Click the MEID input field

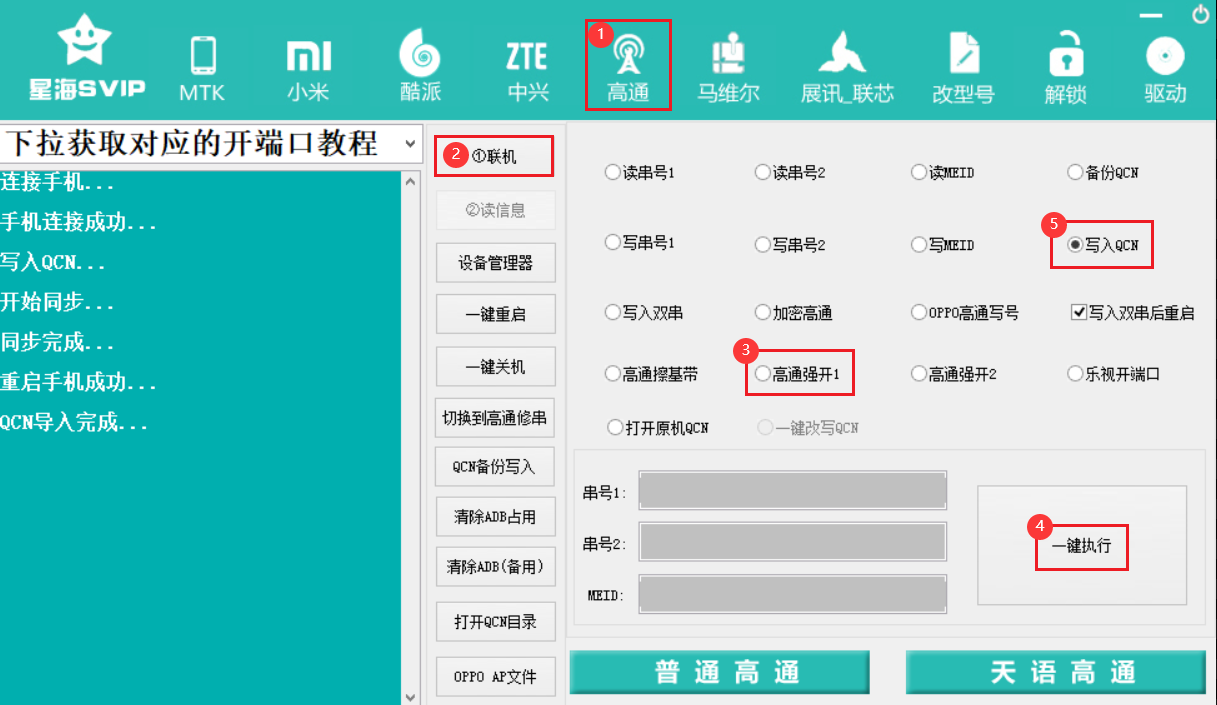coord(793,594)
